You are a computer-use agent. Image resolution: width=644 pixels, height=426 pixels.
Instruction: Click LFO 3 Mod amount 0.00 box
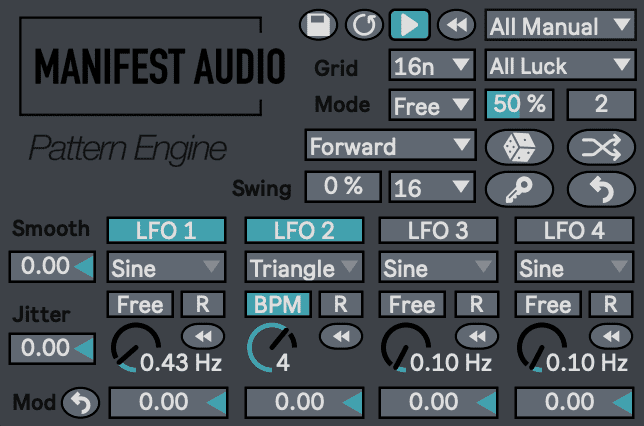(439, 402)
